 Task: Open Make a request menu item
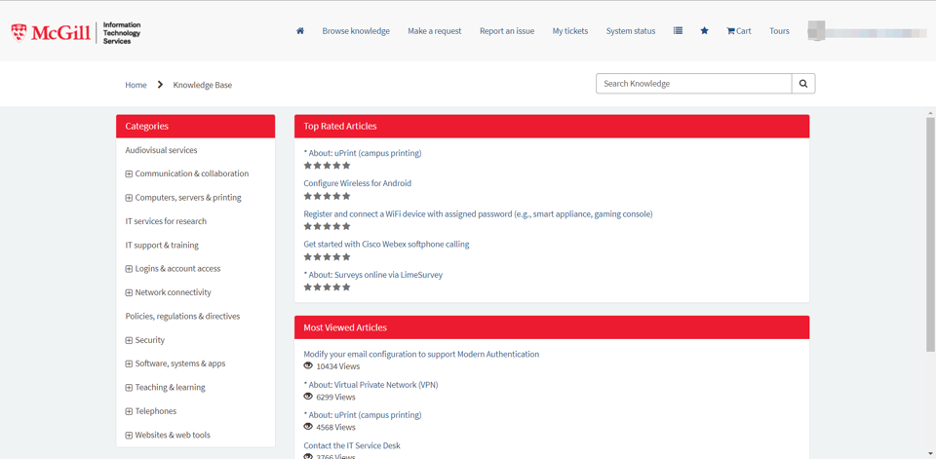(x=435, y=31)
